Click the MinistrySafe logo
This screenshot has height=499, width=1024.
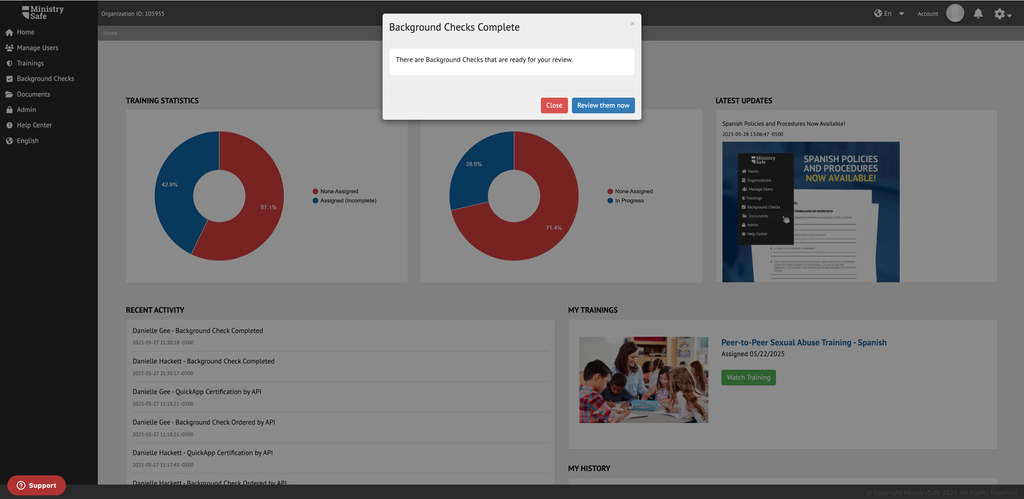click(x=42, y=12)
